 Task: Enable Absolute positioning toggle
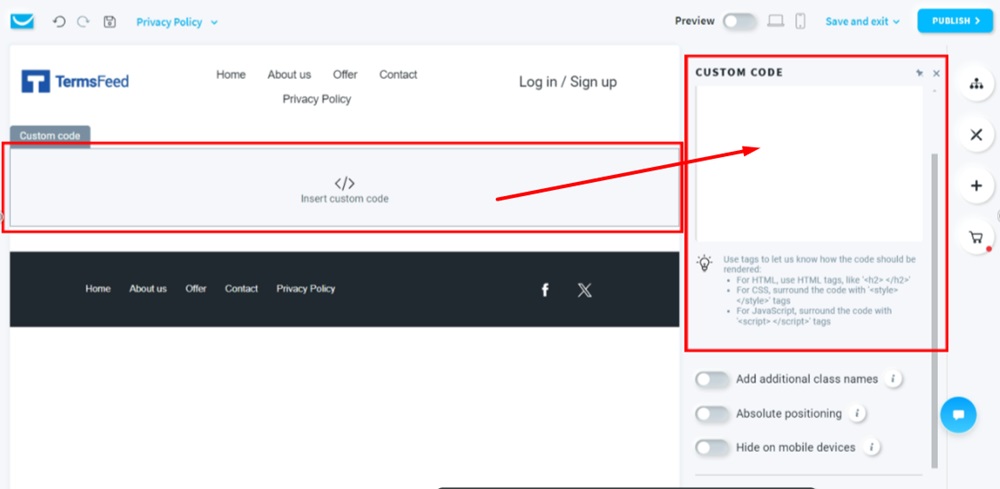712,414
